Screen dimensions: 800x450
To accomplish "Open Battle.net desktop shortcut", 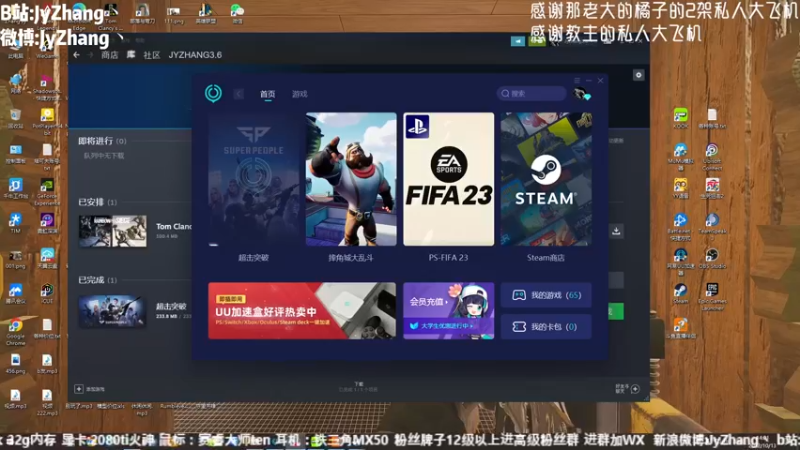I will tap(681, 227).
